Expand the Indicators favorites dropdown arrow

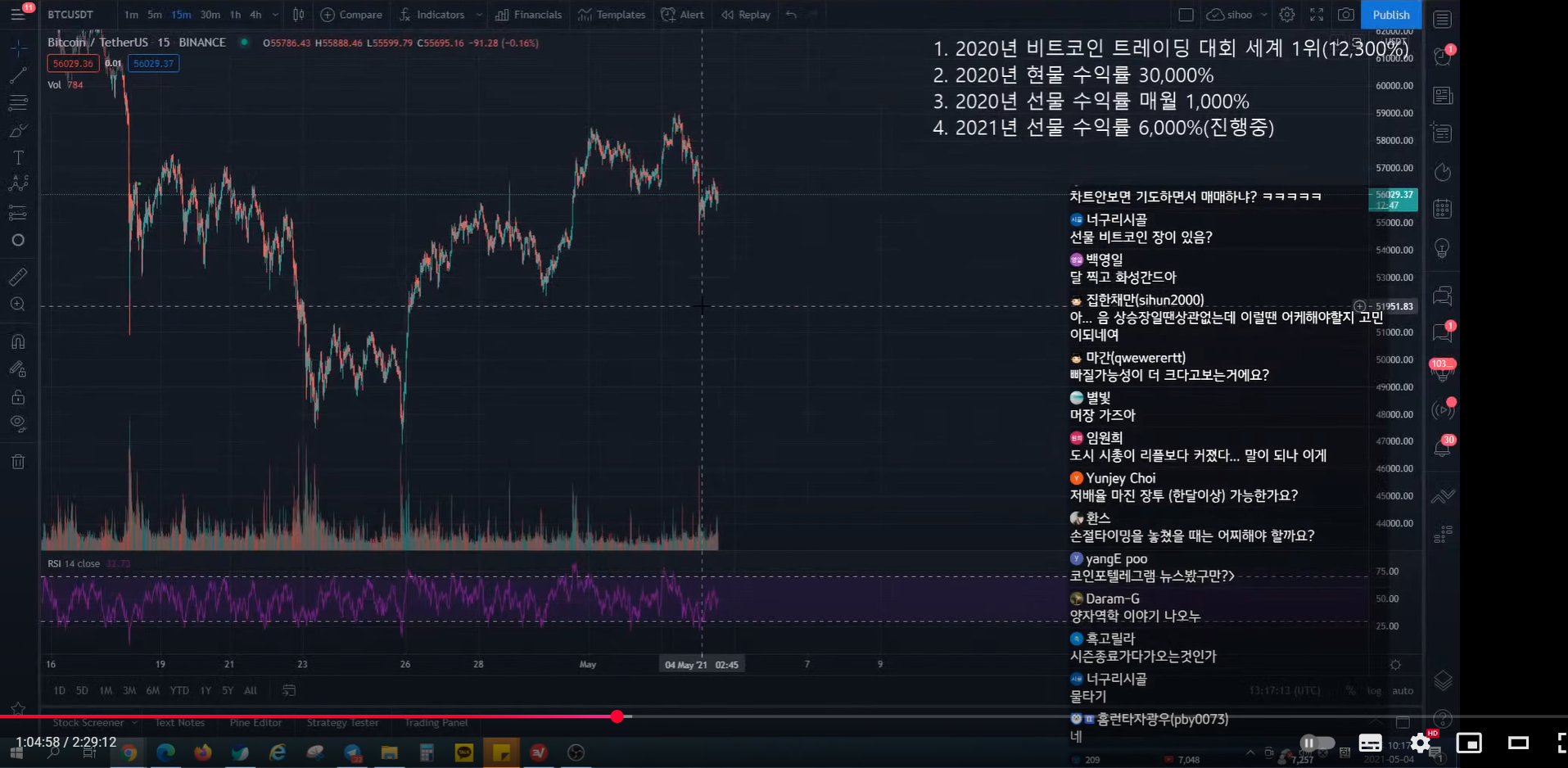pyautogui.click(x=479, y=15)
